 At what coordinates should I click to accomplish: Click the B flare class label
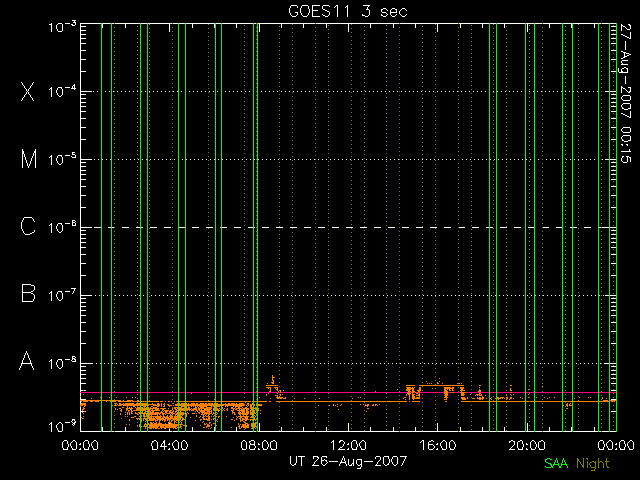(28, 293)
